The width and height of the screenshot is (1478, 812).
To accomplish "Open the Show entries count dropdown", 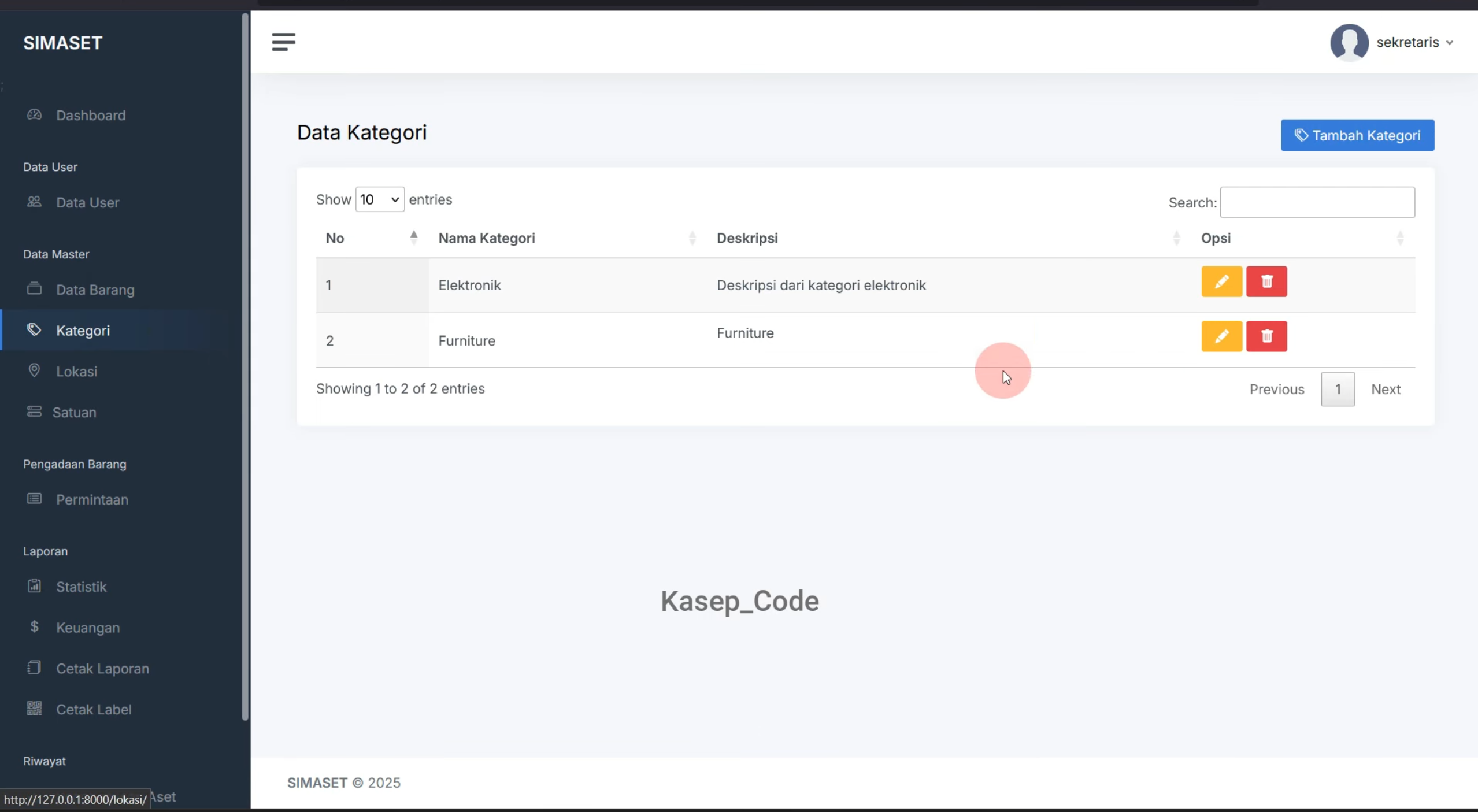I will point(379,199).
